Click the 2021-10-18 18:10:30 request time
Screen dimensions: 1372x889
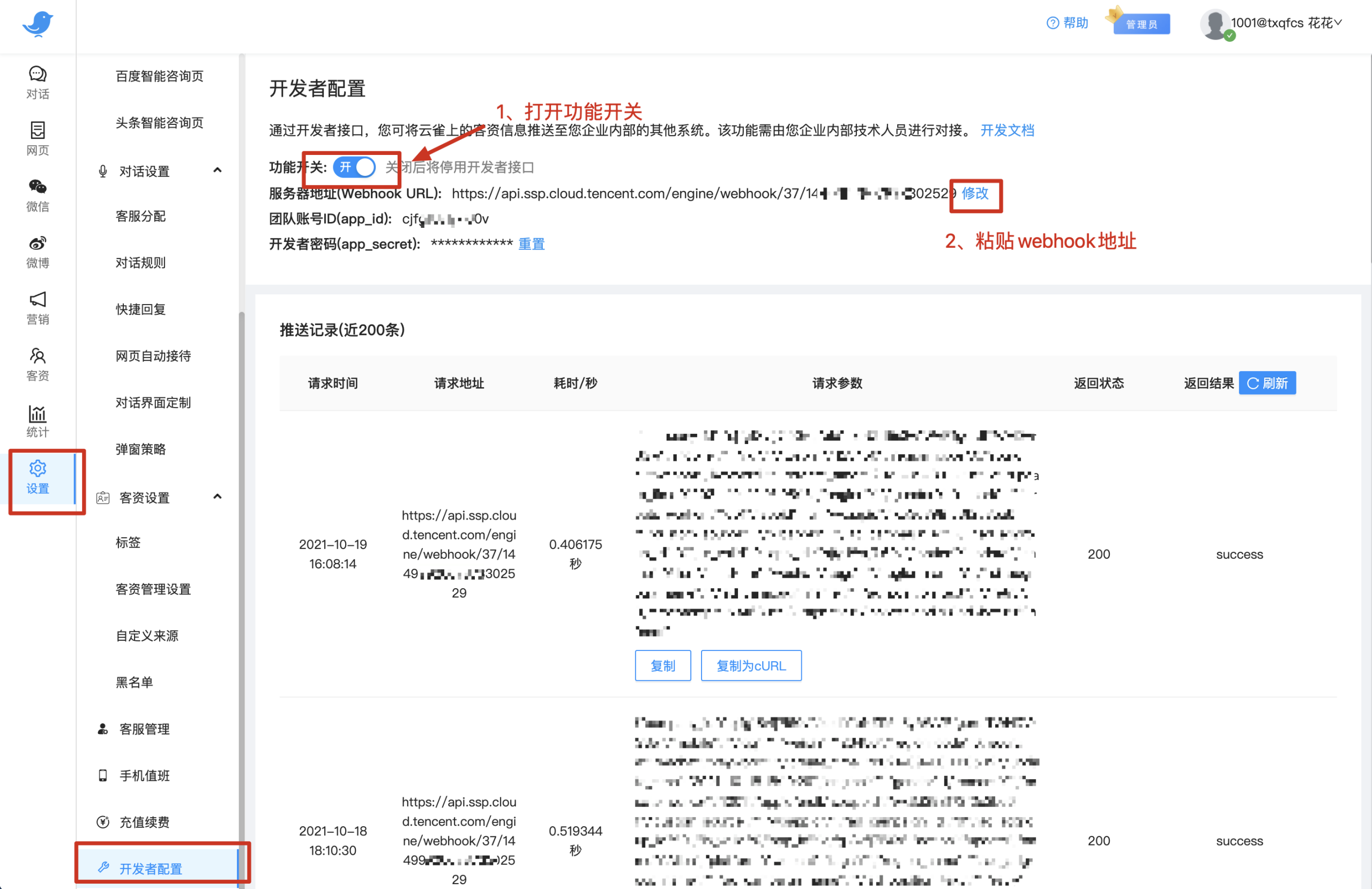(x=333, y=841)
